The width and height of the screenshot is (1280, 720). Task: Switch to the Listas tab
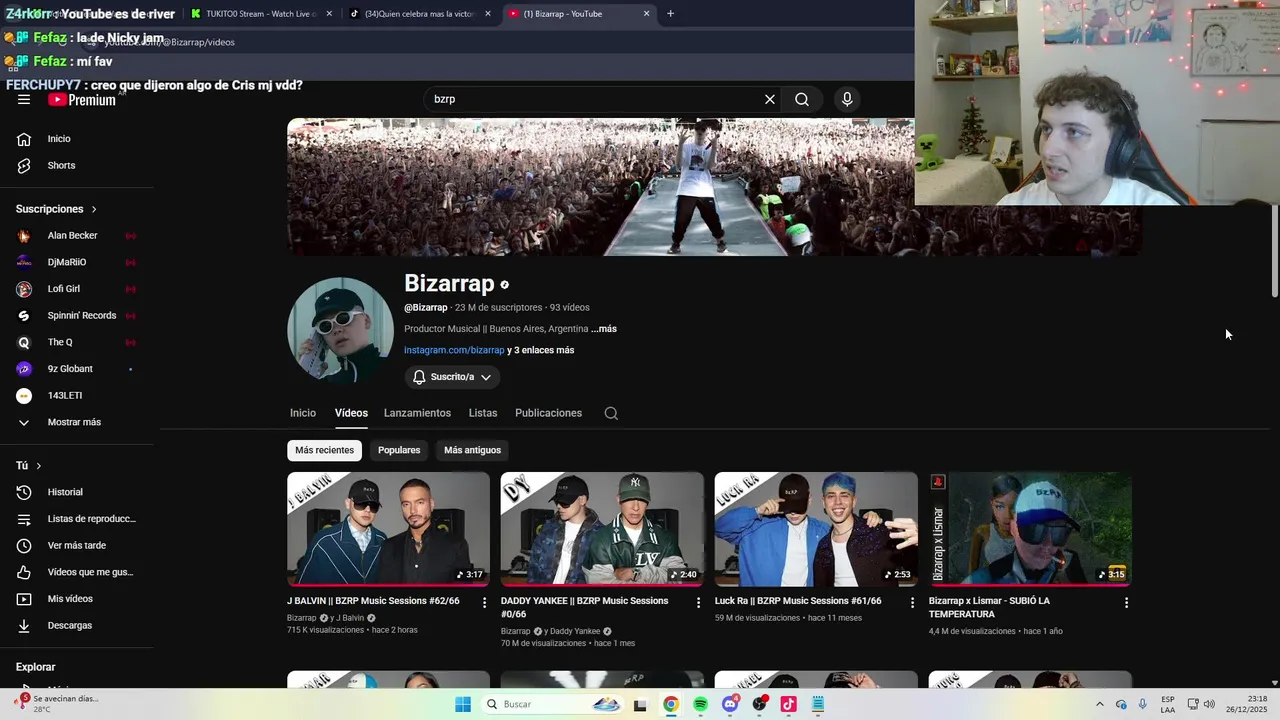pos(483,413)
